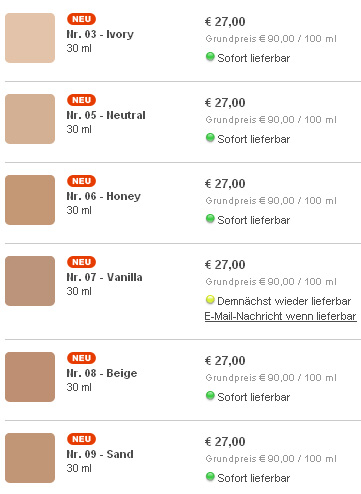
Task: Open the Nr. 08 - Beige product title
Action: coord(102,373)
